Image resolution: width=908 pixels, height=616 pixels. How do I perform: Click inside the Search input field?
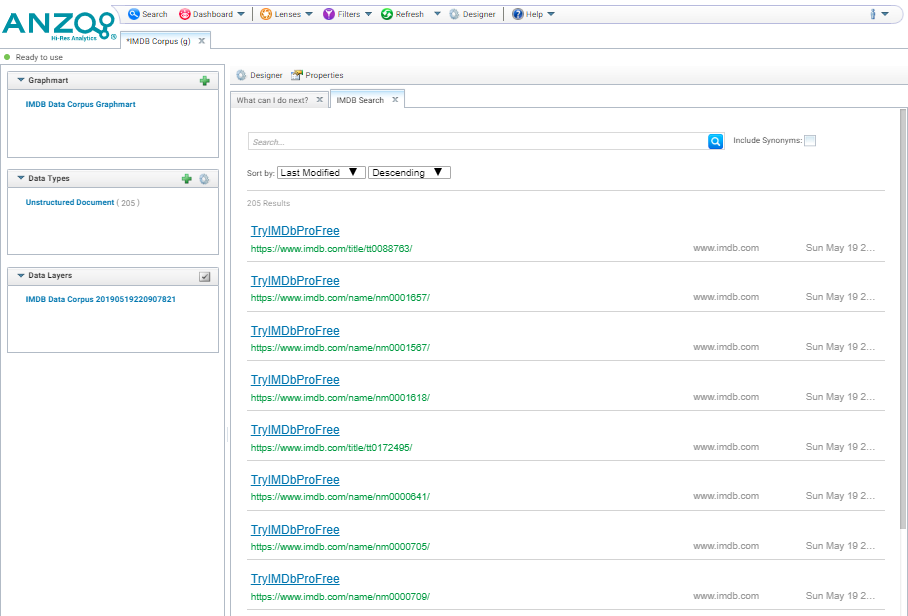(x=478, y=141)
